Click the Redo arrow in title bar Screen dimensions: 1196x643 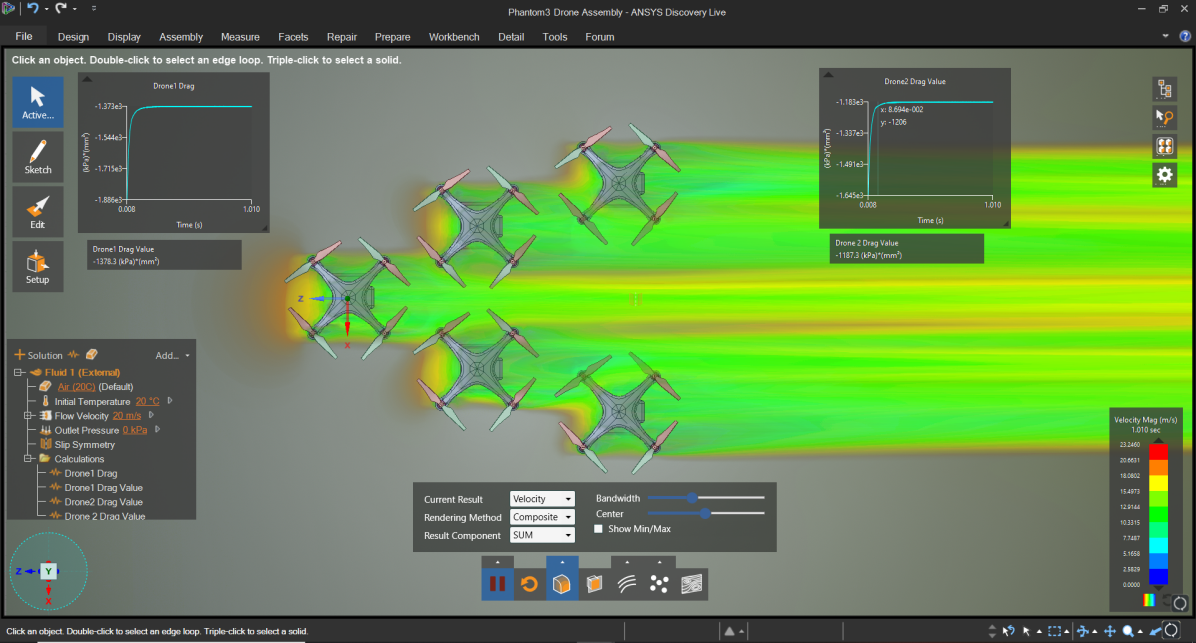(60, 8)
